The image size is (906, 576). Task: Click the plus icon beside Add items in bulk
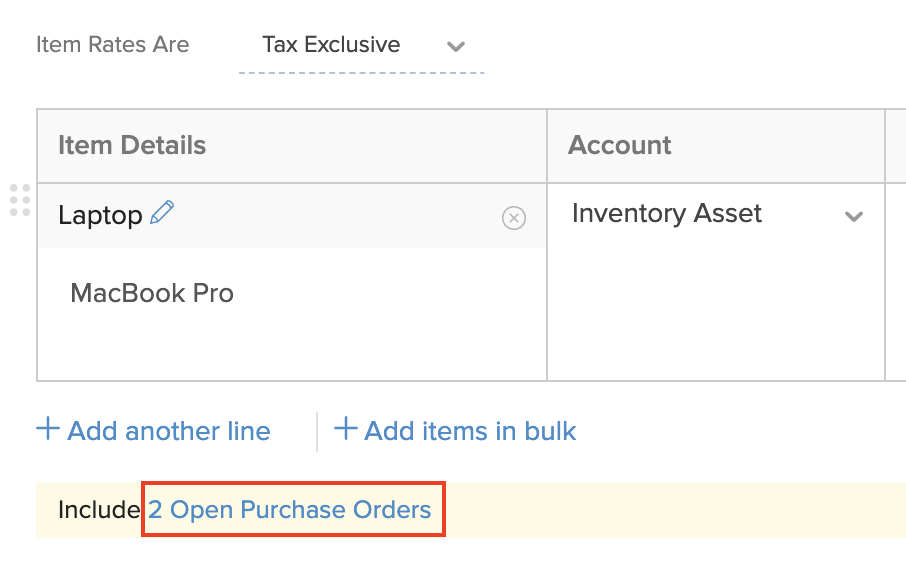(345, 429)
